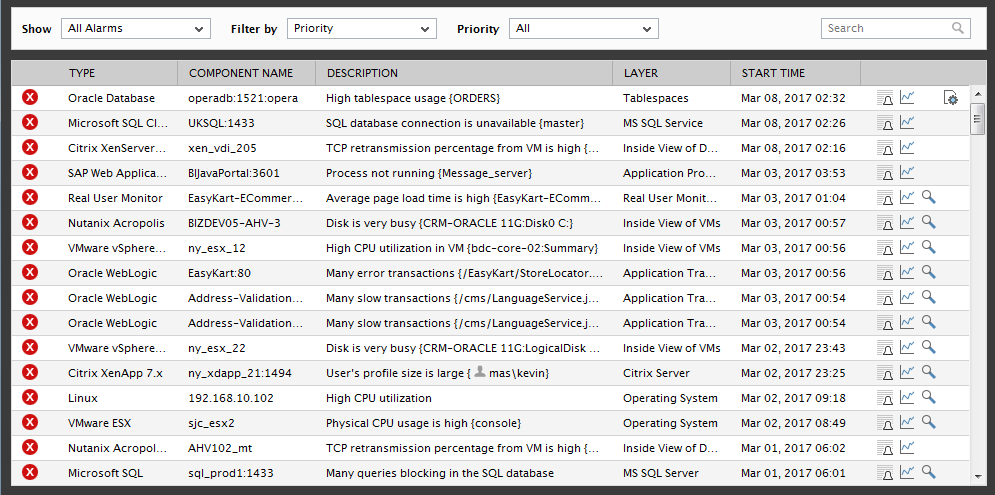Click alarm history icon for AHV102_mt row
The height and width of the screenshot is (495, 995).
coord(885,448)
